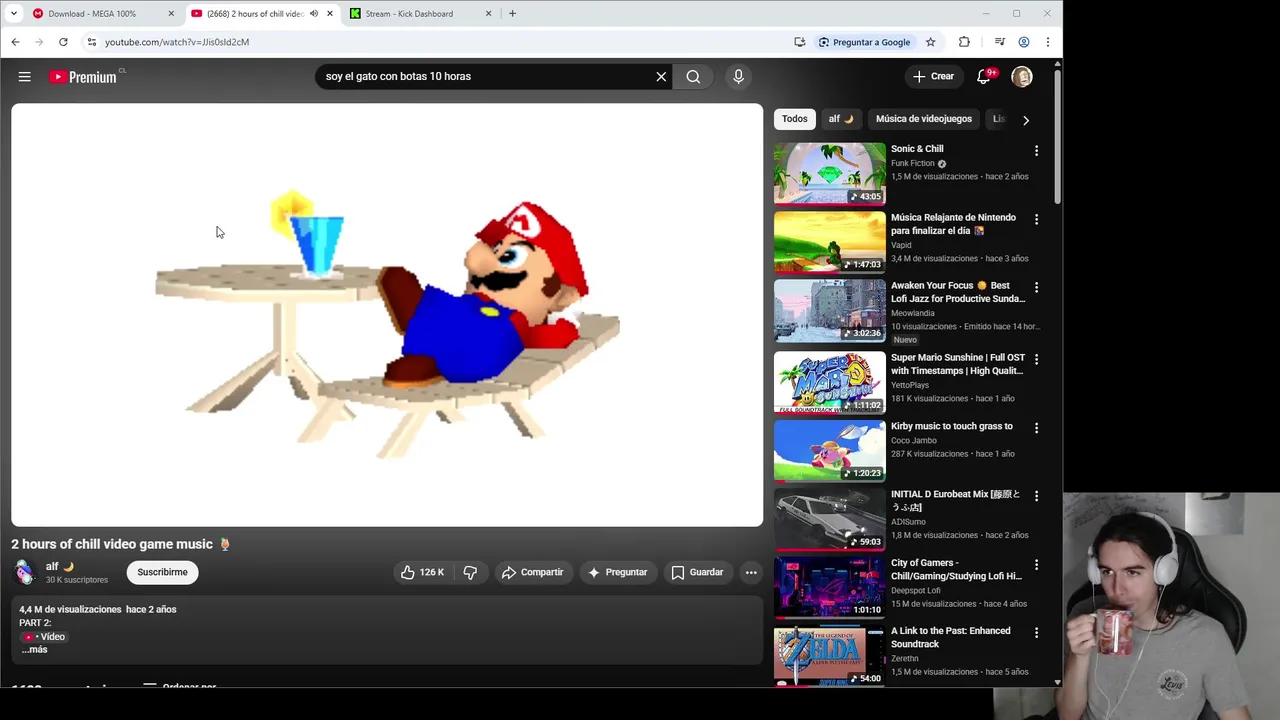Open options for Super Mario Sunshine OST
Screen dimensions: 1280x720
pyautogui.click(x=1036, y=359)
